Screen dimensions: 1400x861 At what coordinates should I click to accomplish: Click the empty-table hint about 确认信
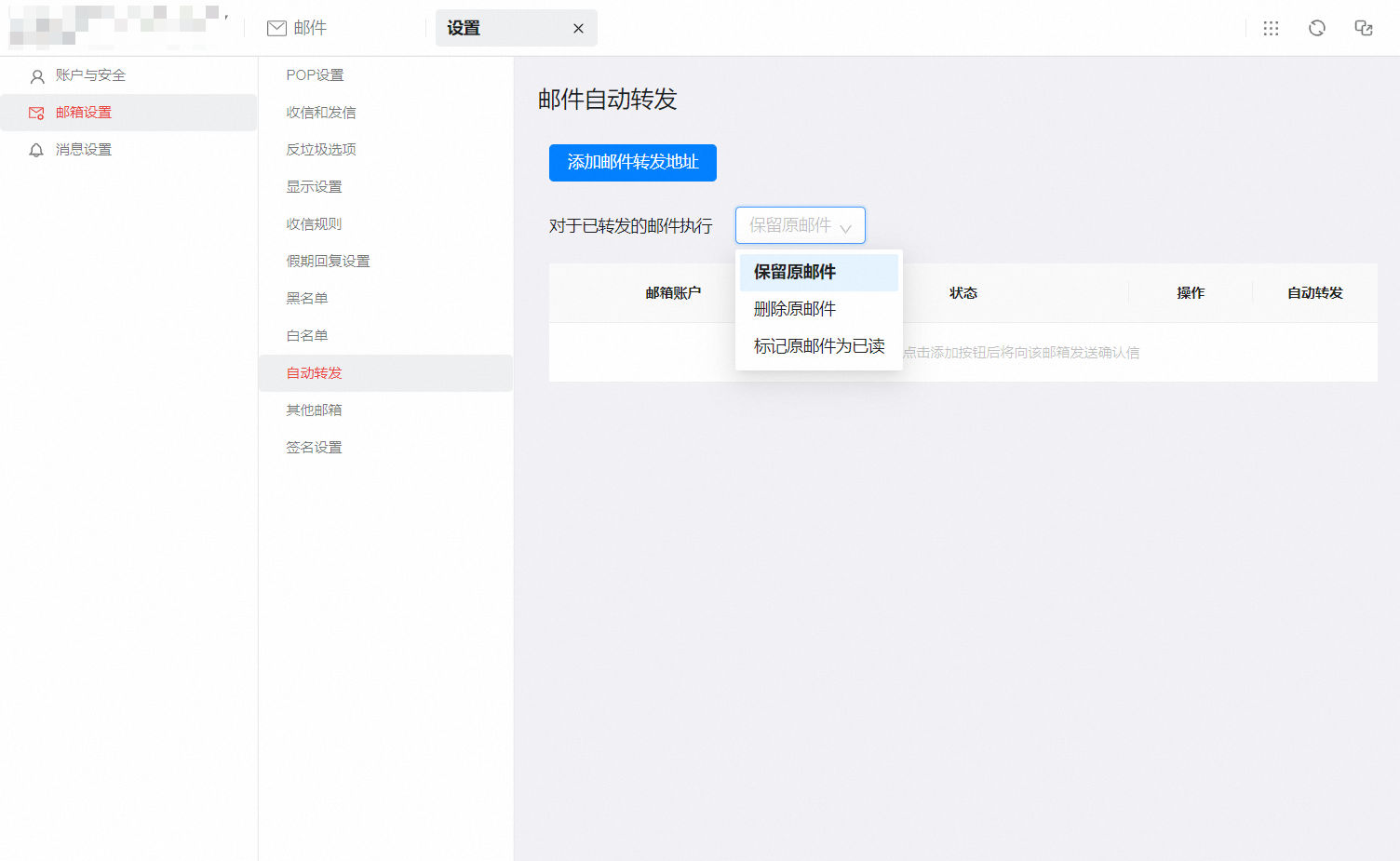coord(1021,353)
